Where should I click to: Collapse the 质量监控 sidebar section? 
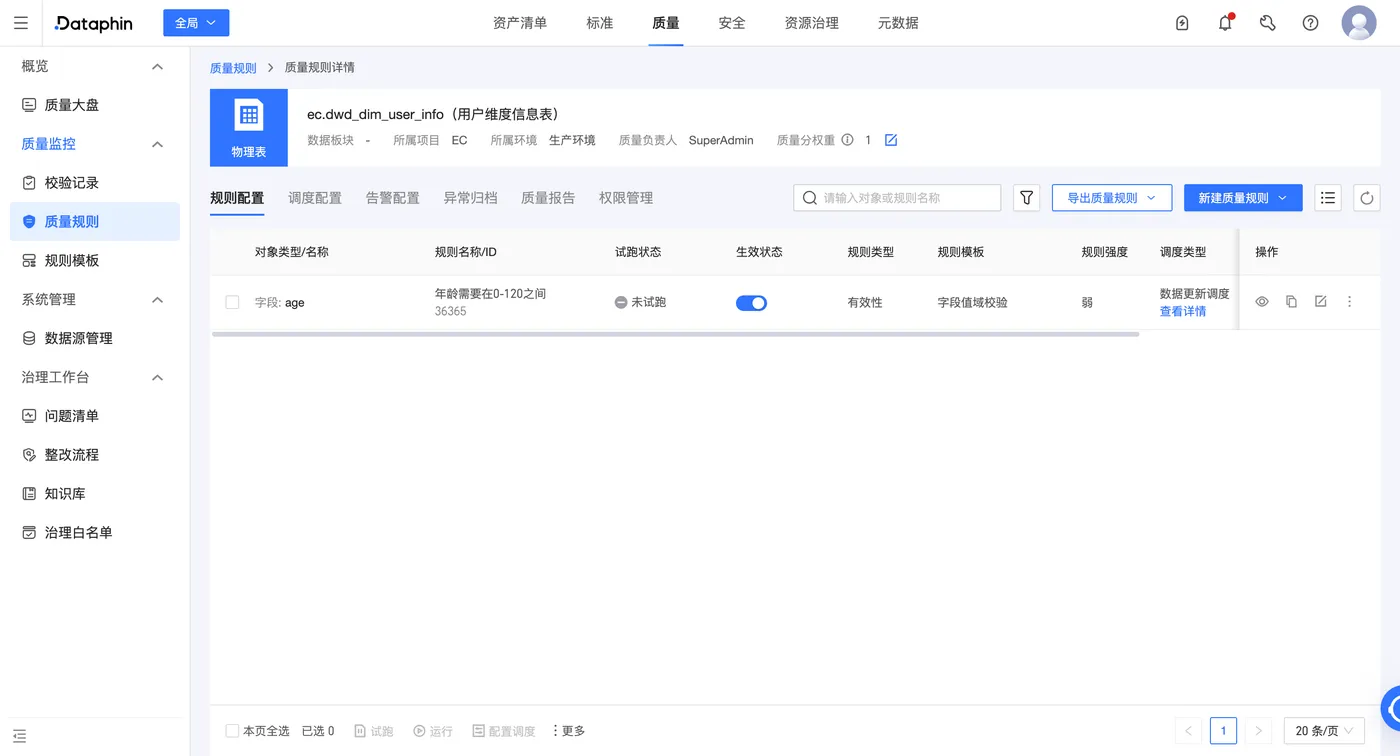[x=157, y=145]
